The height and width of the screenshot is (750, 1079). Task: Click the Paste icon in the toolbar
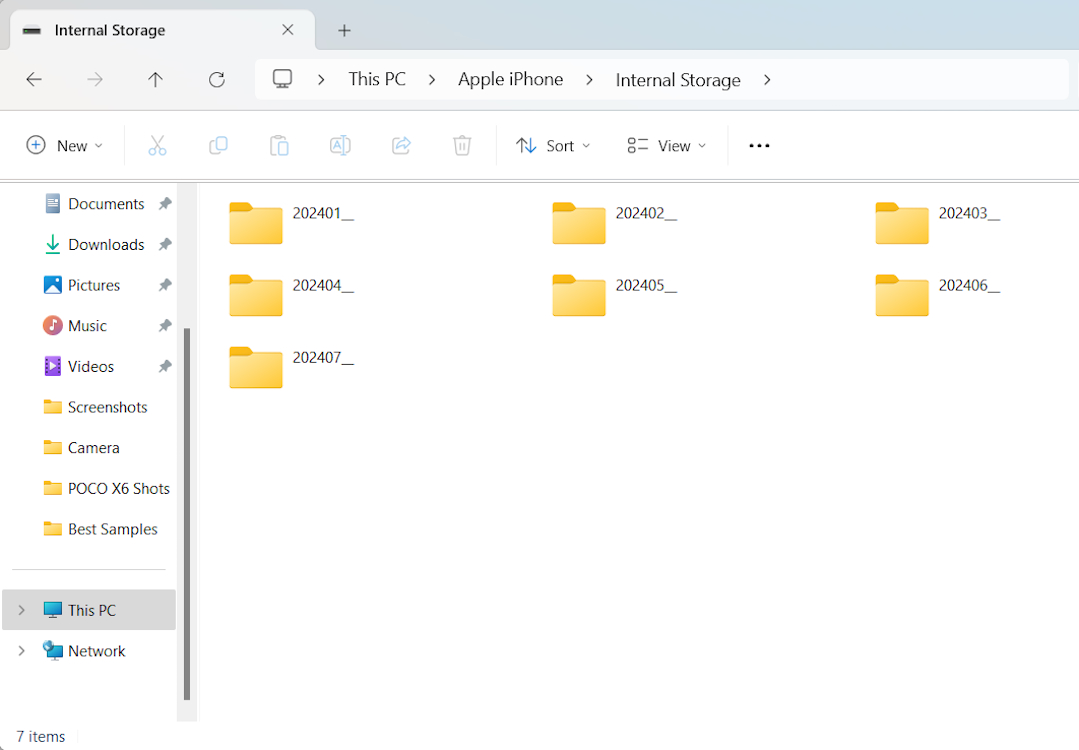[x=279, y=145]
